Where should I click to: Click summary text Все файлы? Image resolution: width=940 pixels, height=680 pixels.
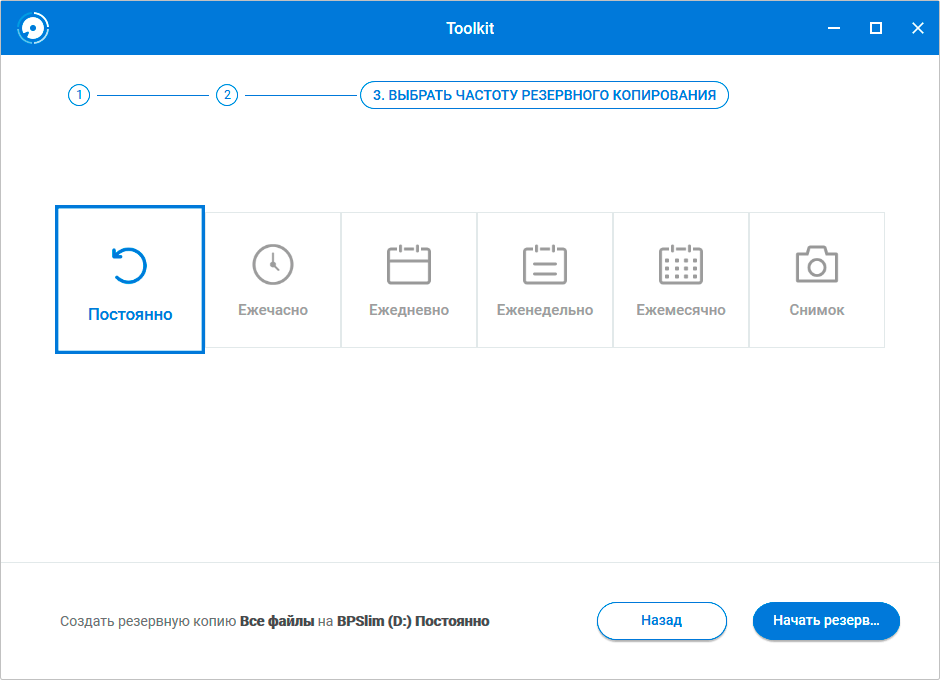[x=277, y=621]
